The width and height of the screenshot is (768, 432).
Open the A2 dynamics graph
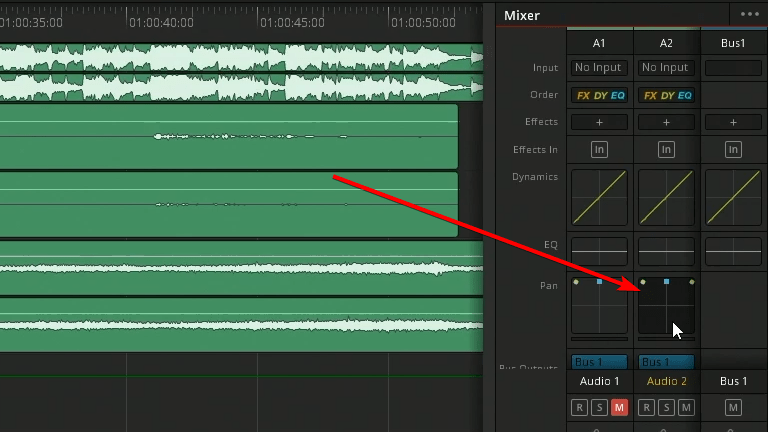tap(666, 197)
